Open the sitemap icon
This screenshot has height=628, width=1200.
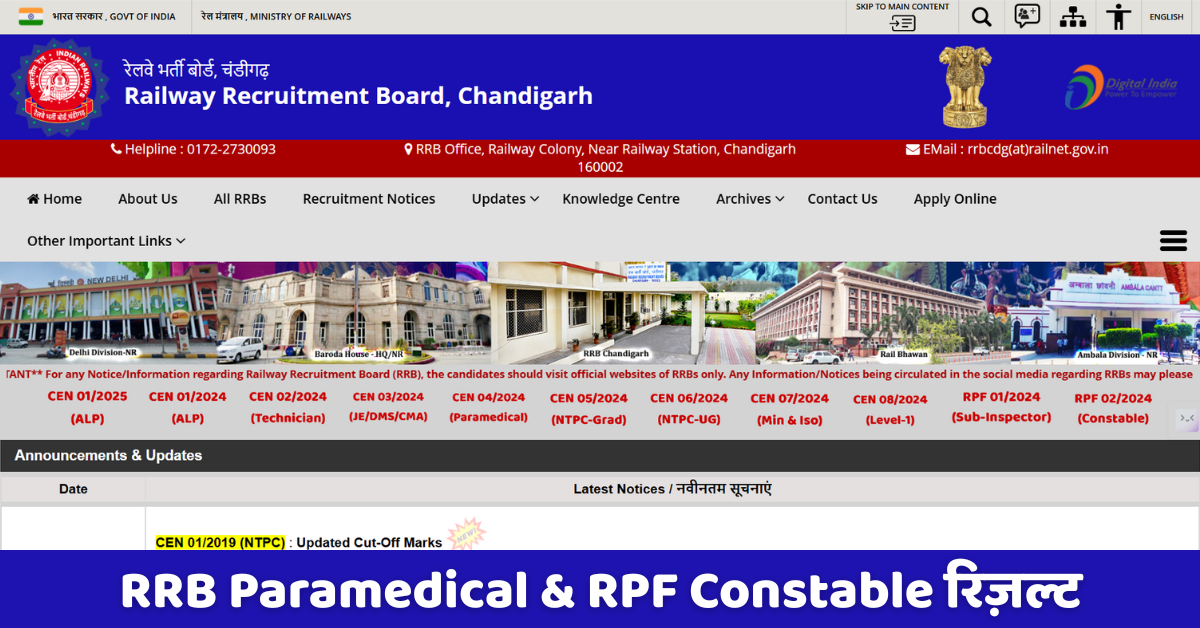coord(1073,17)
